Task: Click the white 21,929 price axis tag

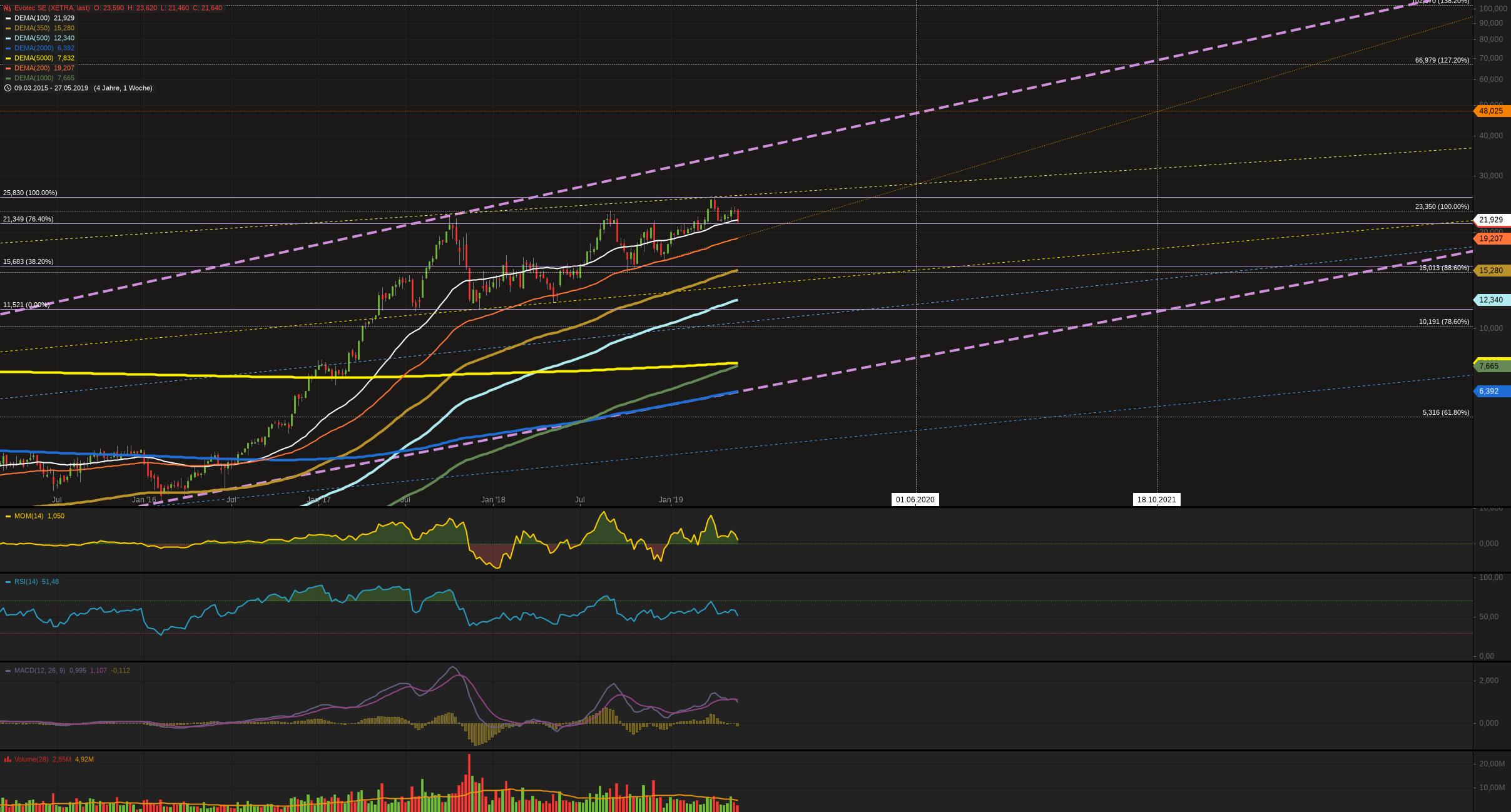Action: click(1491, 220)
